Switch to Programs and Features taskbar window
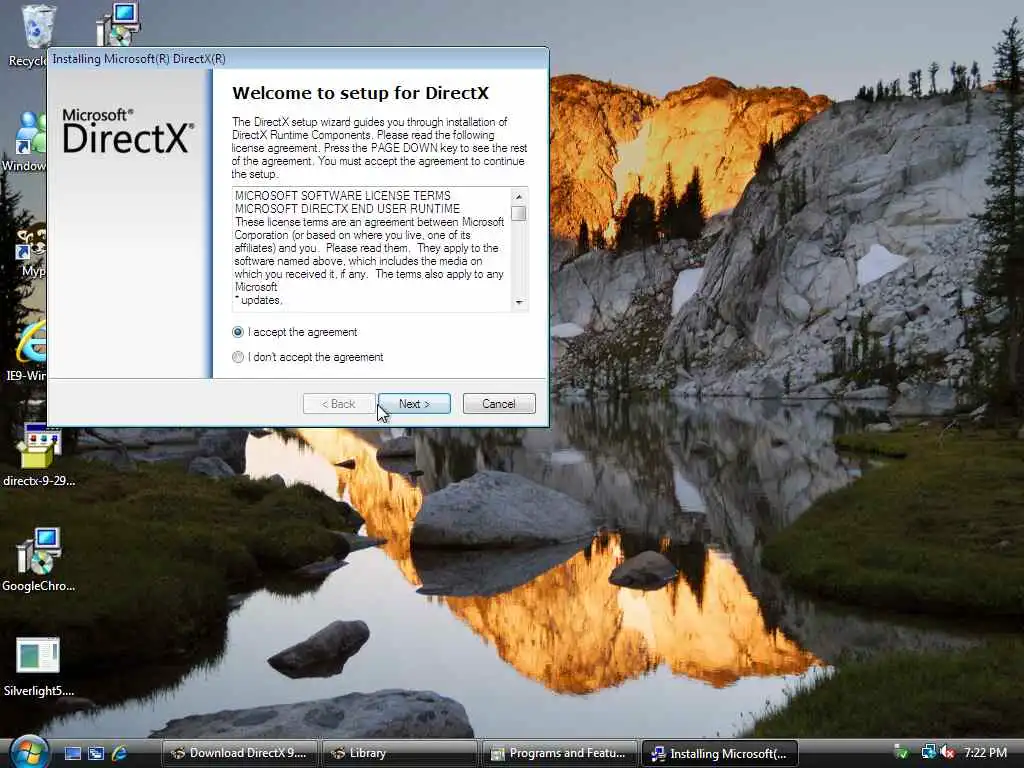This screenshot has height=768, width=1024. (x=559, y=753)
